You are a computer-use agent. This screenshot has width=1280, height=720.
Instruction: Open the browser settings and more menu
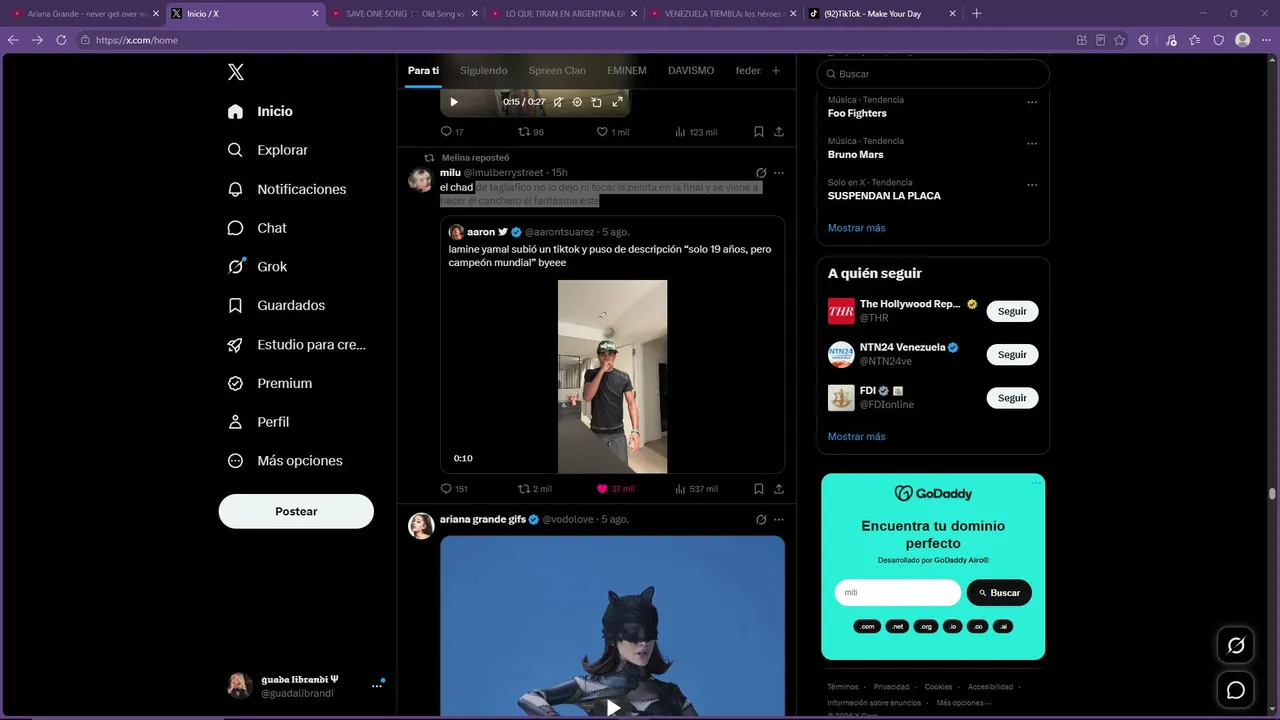tap(1266, 40)
